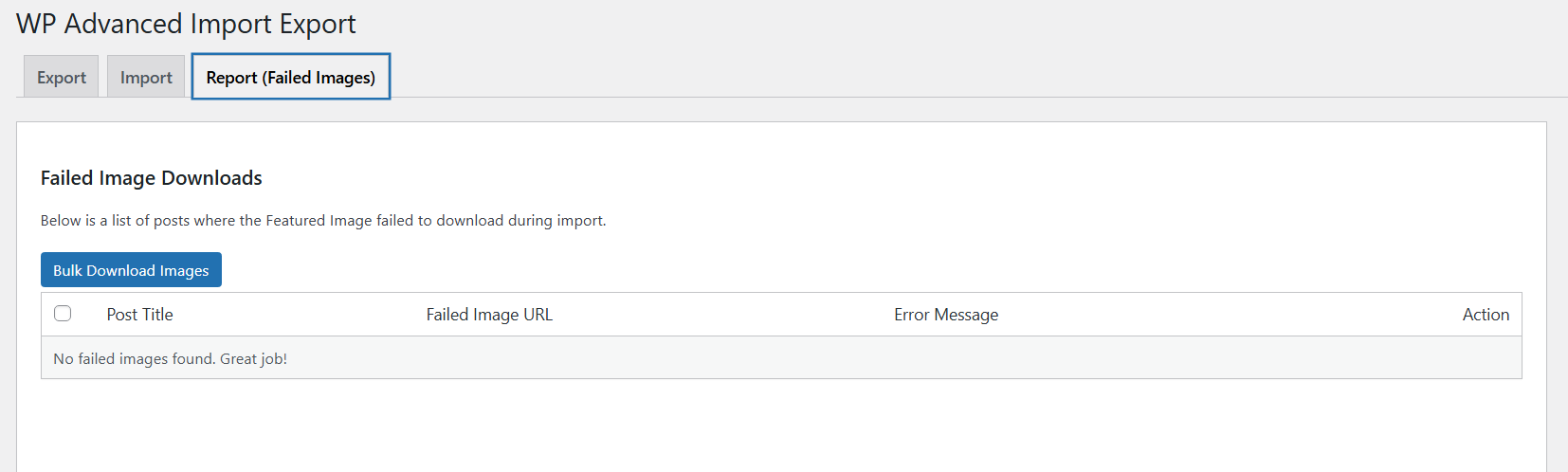Viewport: 1568px width, 472px height.
Task: Click the Action column header
Action: [x=1485, y=315]
